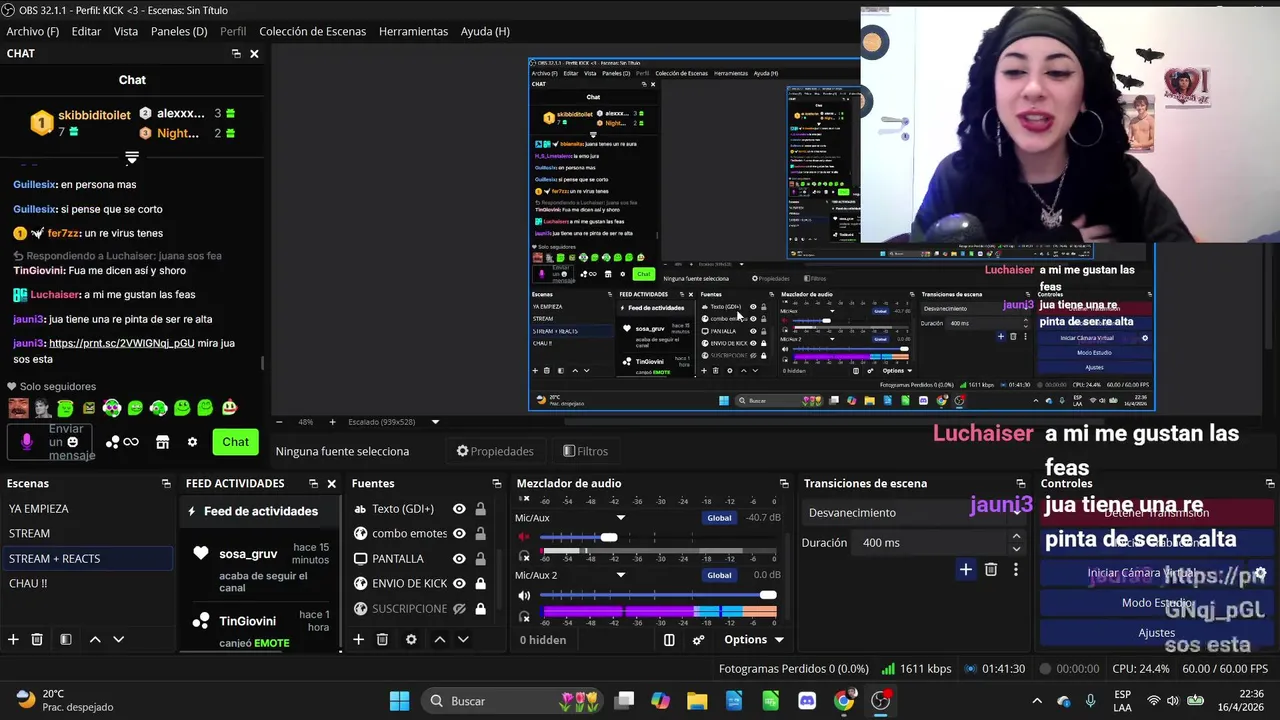Move scene down with arrow

118,639
